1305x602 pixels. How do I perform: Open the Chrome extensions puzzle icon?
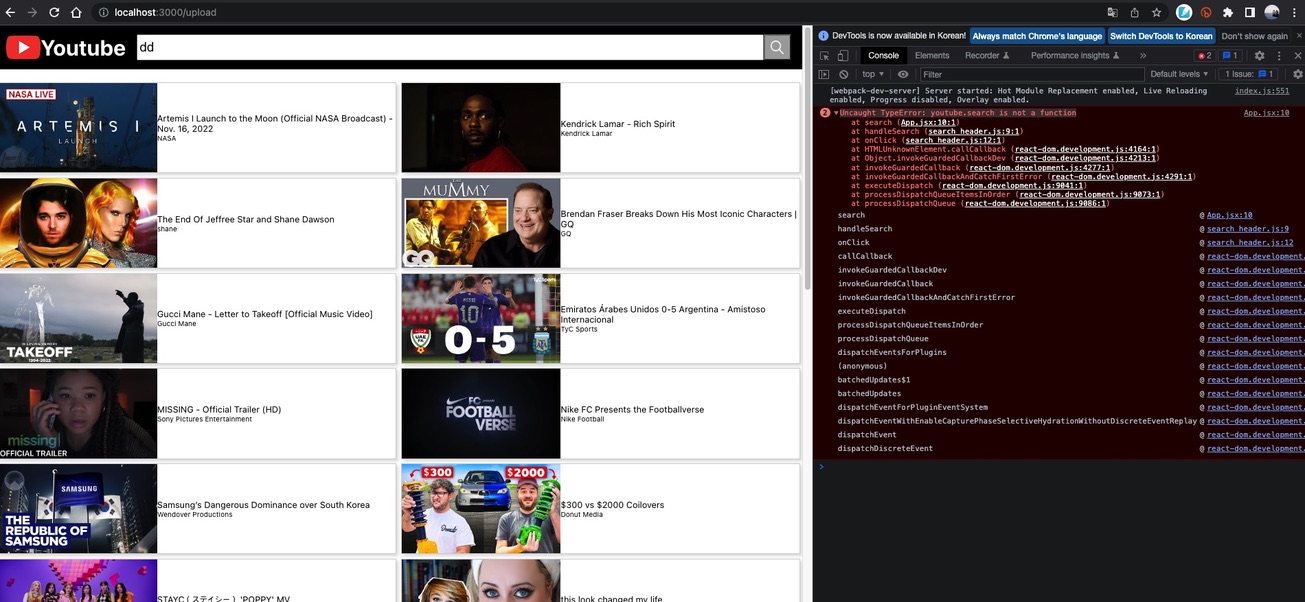pos(1228,12)
